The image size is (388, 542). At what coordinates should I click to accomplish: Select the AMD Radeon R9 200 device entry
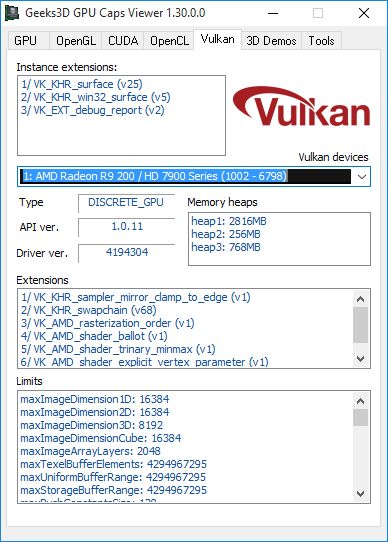pyautogui.click(x=194, y=177)
